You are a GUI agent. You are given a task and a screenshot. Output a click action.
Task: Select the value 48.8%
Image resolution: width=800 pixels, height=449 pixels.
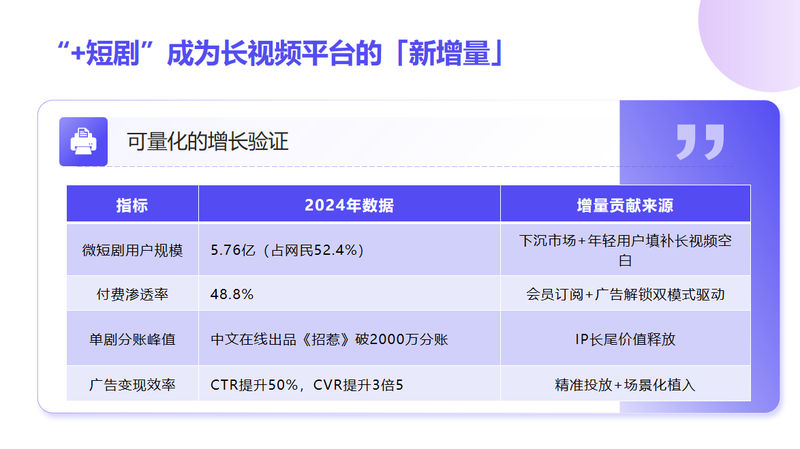[x=232, y=294]
